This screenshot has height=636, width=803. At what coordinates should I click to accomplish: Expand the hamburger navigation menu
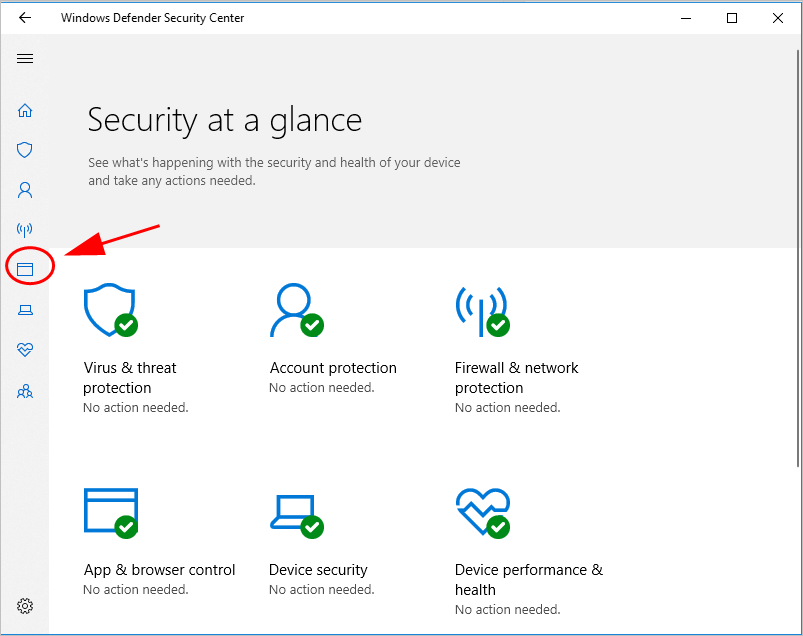click(x=25, y=59)
